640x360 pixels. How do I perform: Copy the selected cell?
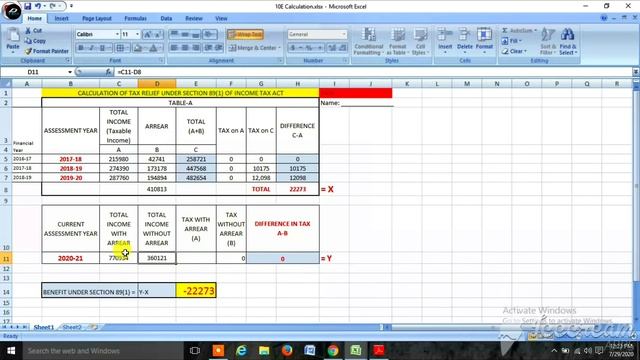pyautogui.click(x=35, y=41)
